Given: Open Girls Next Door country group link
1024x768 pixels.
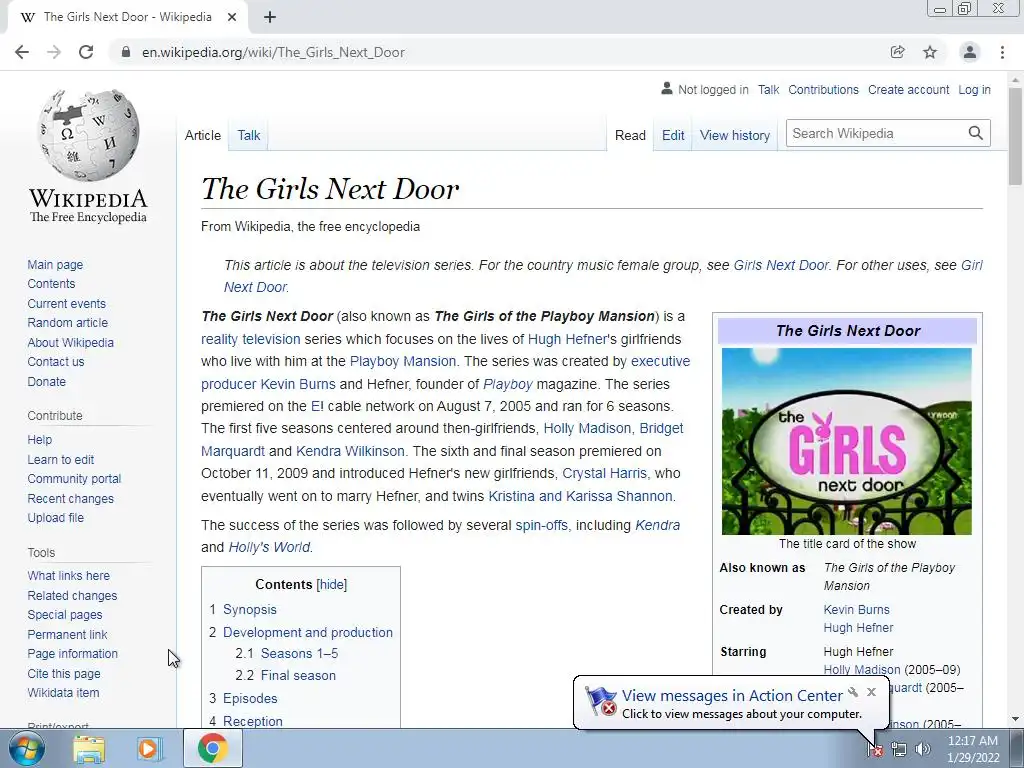Looking at the screenshot, I should point(780,265).
